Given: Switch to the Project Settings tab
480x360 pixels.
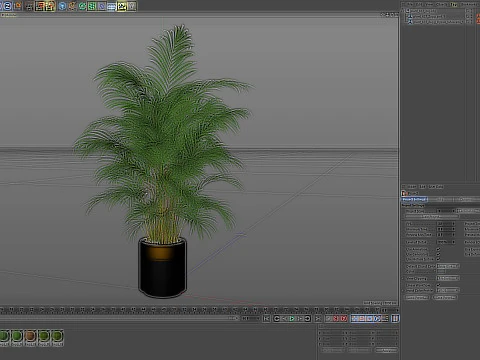Looking at the screenshot, I should tap(414, 199).
